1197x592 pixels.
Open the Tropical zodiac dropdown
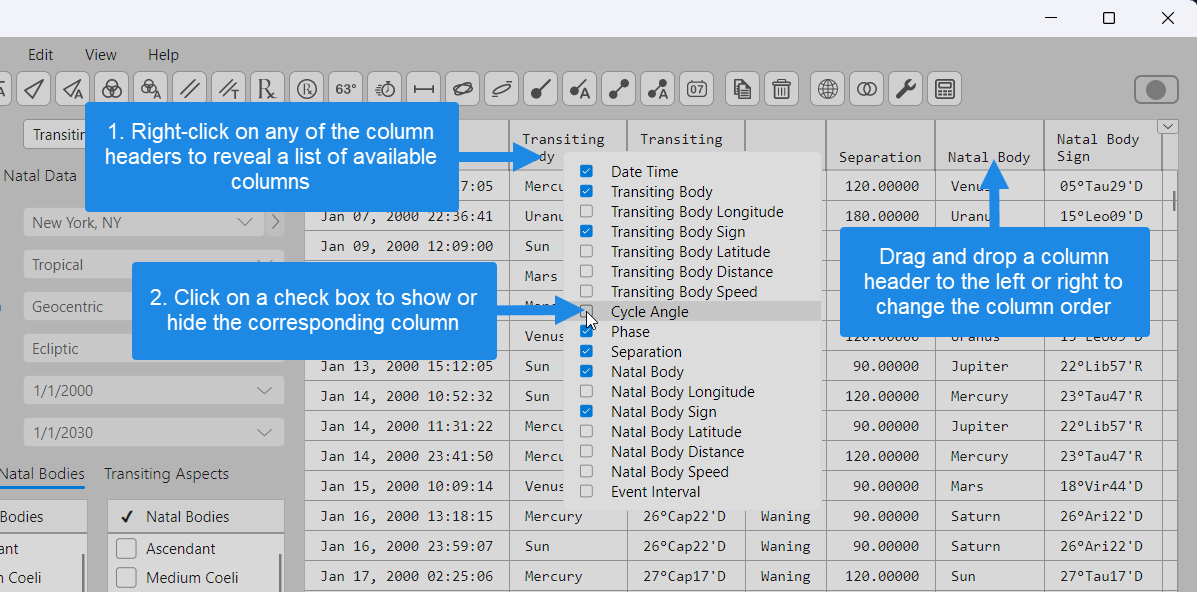[153, 264]
